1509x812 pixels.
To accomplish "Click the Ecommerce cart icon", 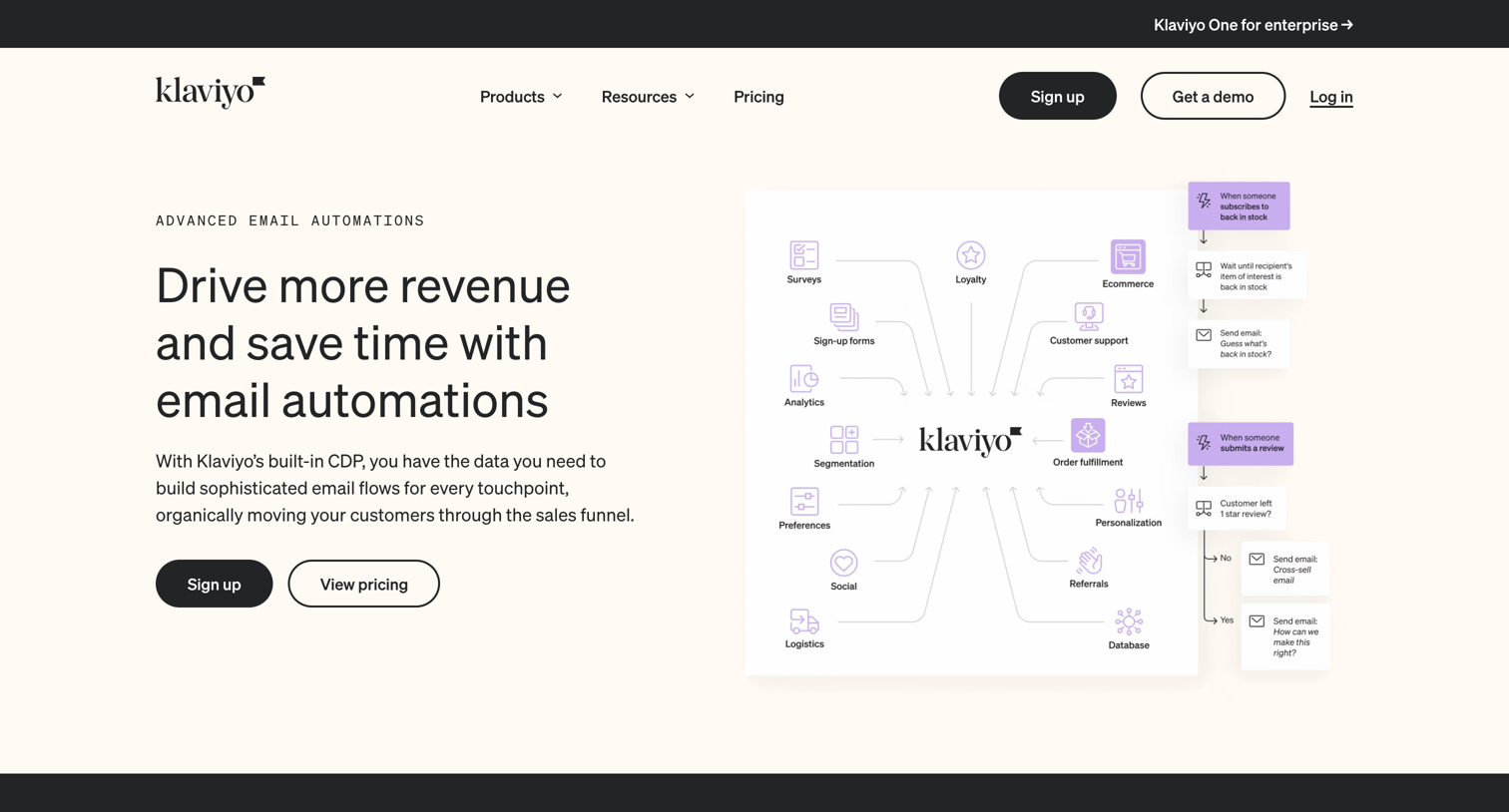I will click(x=1128, y=256).
